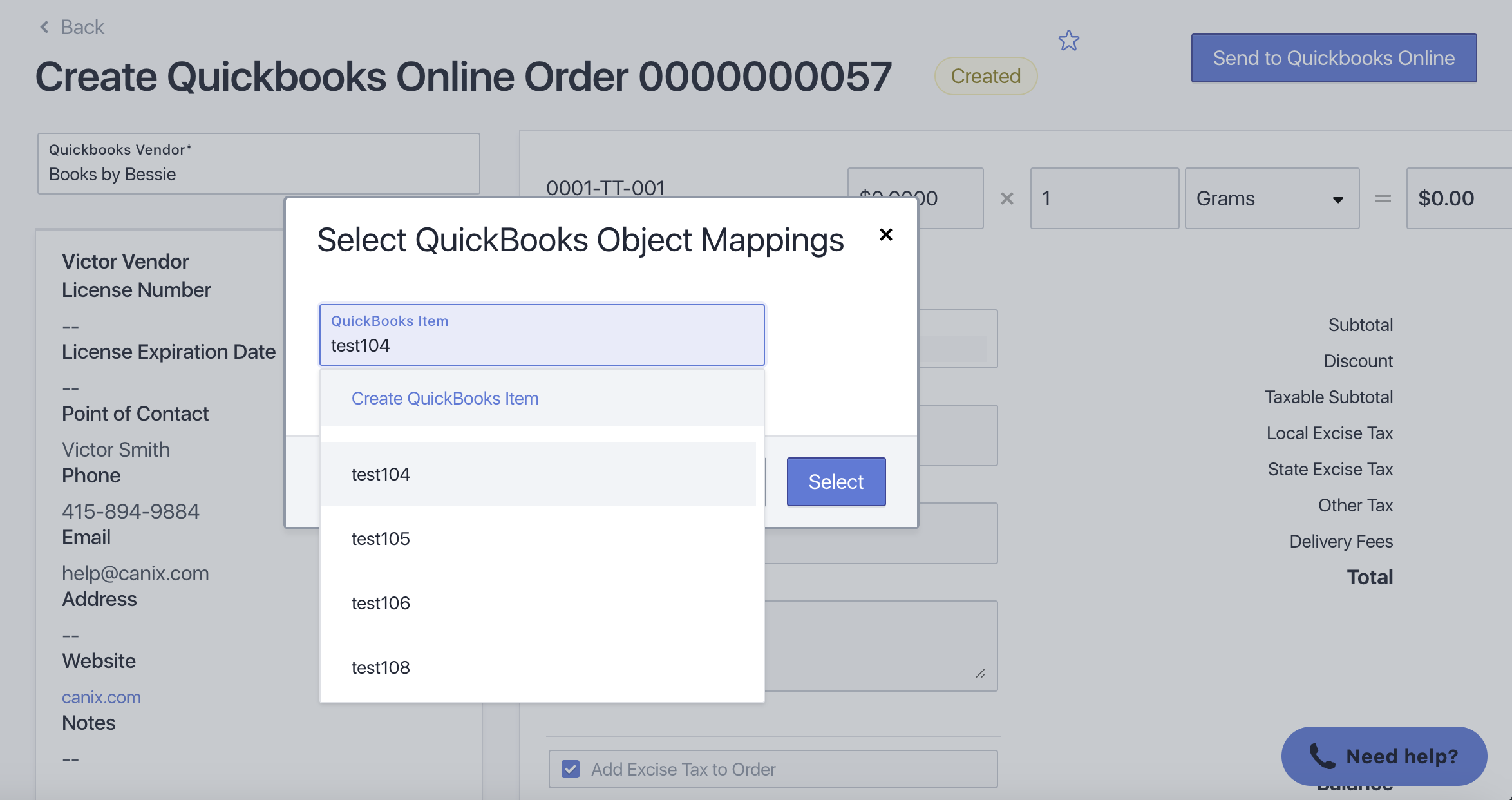Click the favorite star icon
Image resolution: width=1512 pixels, height=800 pixels.
point(1068,41)
